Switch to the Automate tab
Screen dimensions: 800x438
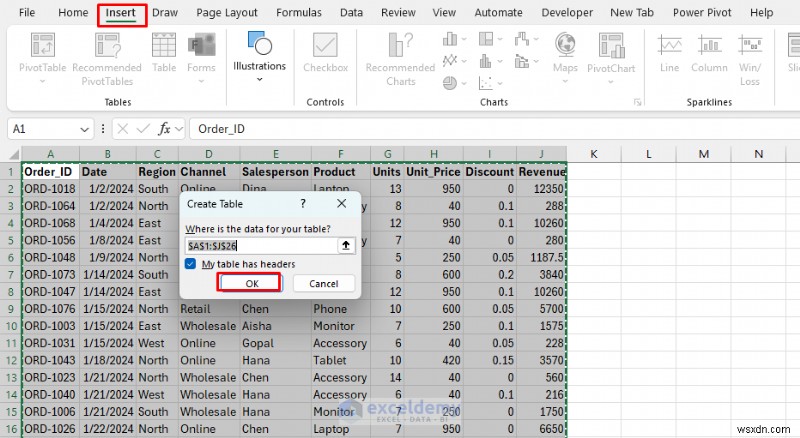click(498, 13)
